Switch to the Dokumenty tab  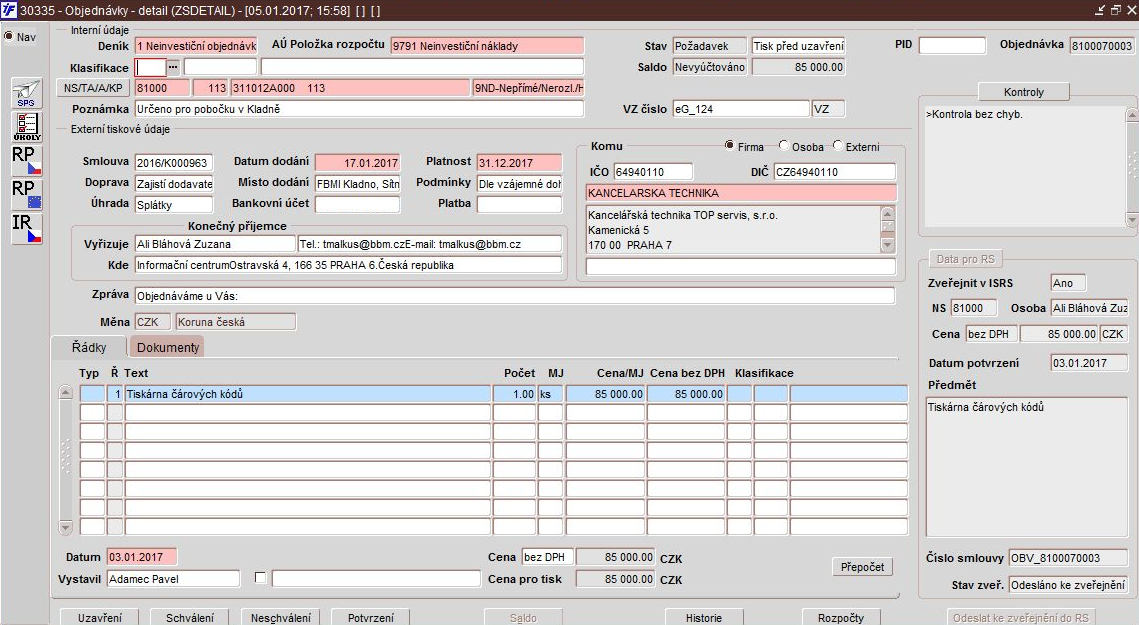coord(168,347)
